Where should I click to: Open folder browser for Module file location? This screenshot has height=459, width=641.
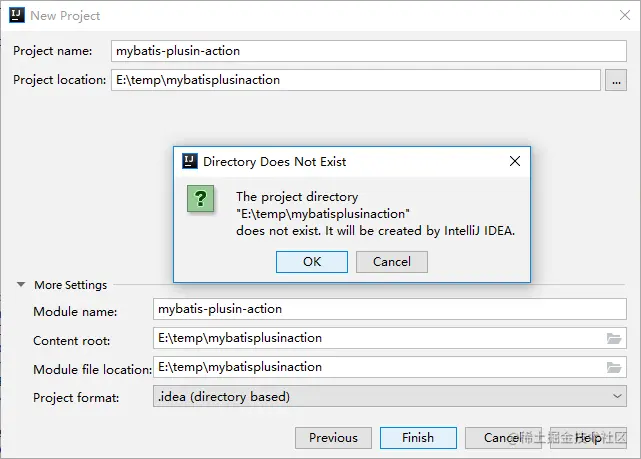pyautogui.click(x=614, y=367)
